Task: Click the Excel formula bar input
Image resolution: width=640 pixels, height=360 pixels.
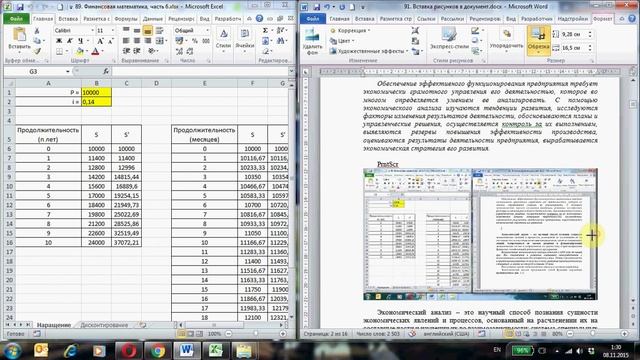Action: 200,71
